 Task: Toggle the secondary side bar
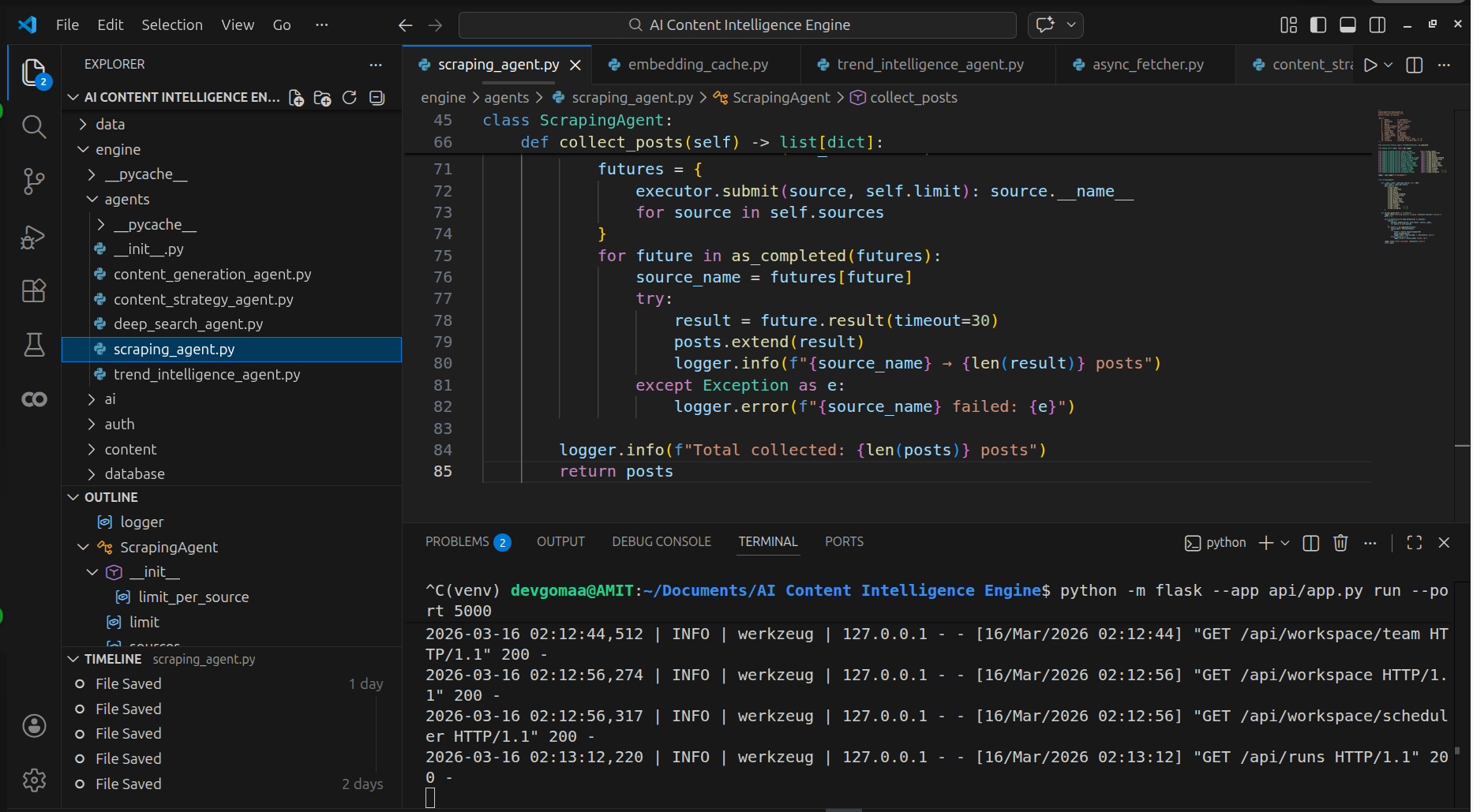coord(1377,25)
